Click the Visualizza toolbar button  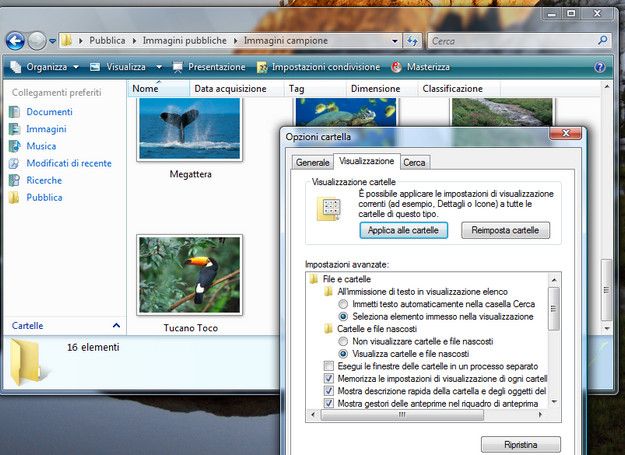[x=118, y=67]
